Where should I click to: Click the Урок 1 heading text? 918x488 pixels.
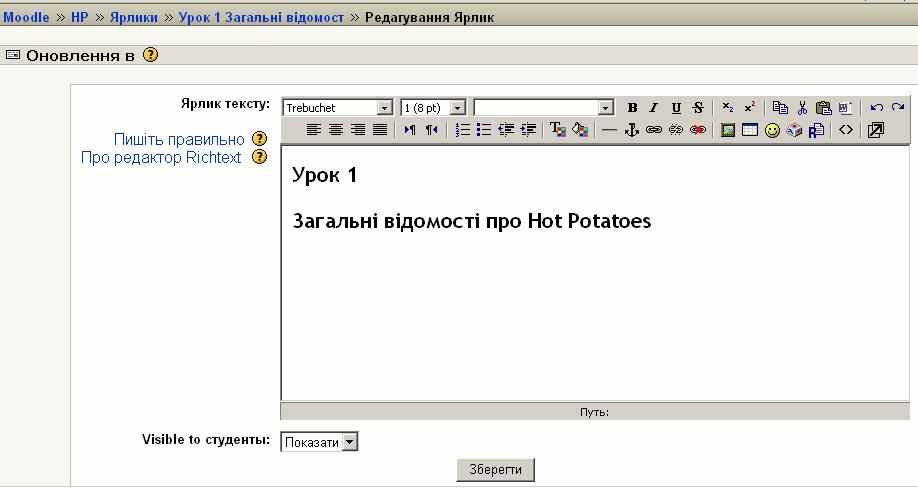pos(324,174)
